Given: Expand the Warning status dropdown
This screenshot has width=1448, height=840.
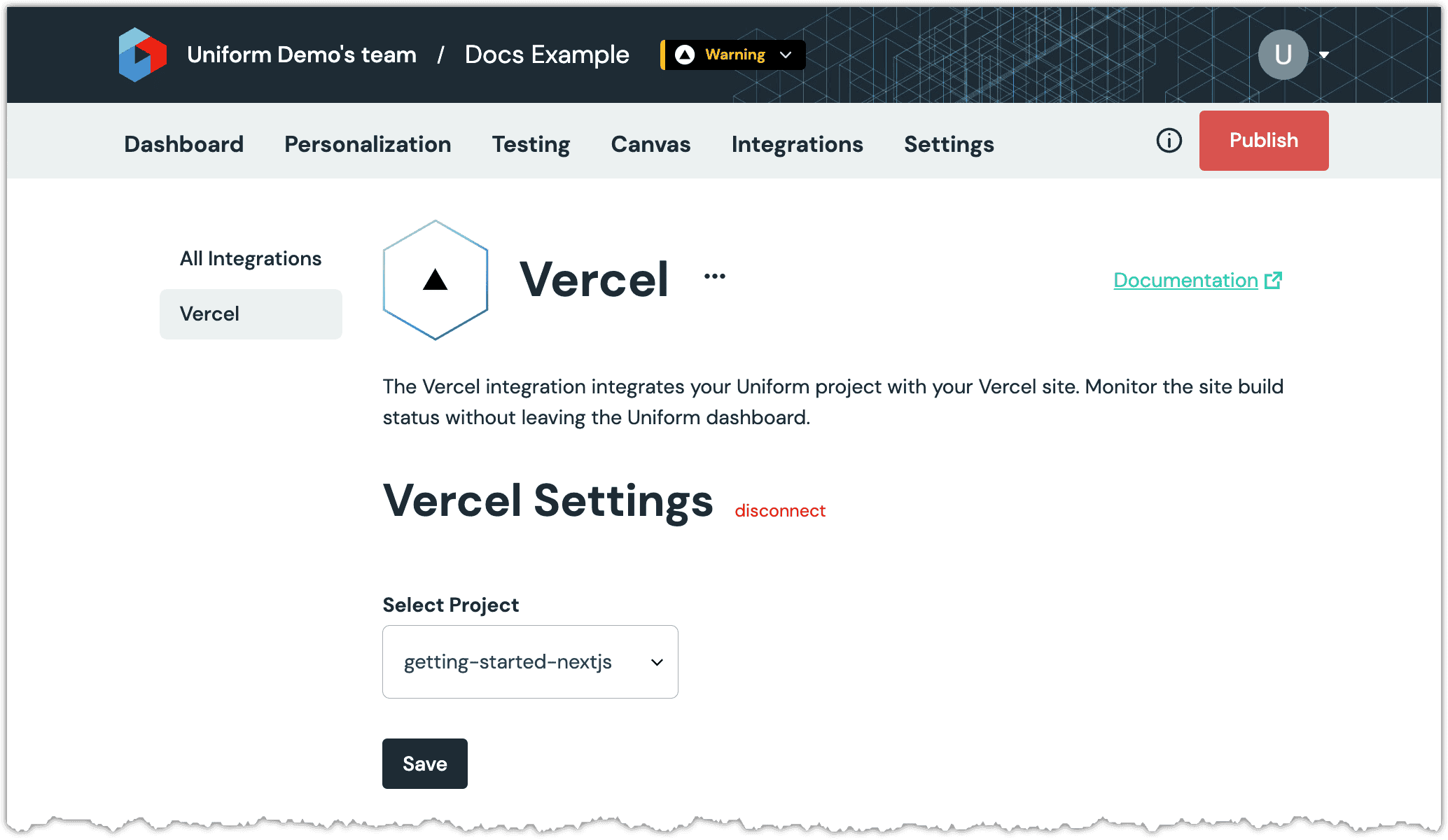Looking at the screenshot, I should [733, 55].
